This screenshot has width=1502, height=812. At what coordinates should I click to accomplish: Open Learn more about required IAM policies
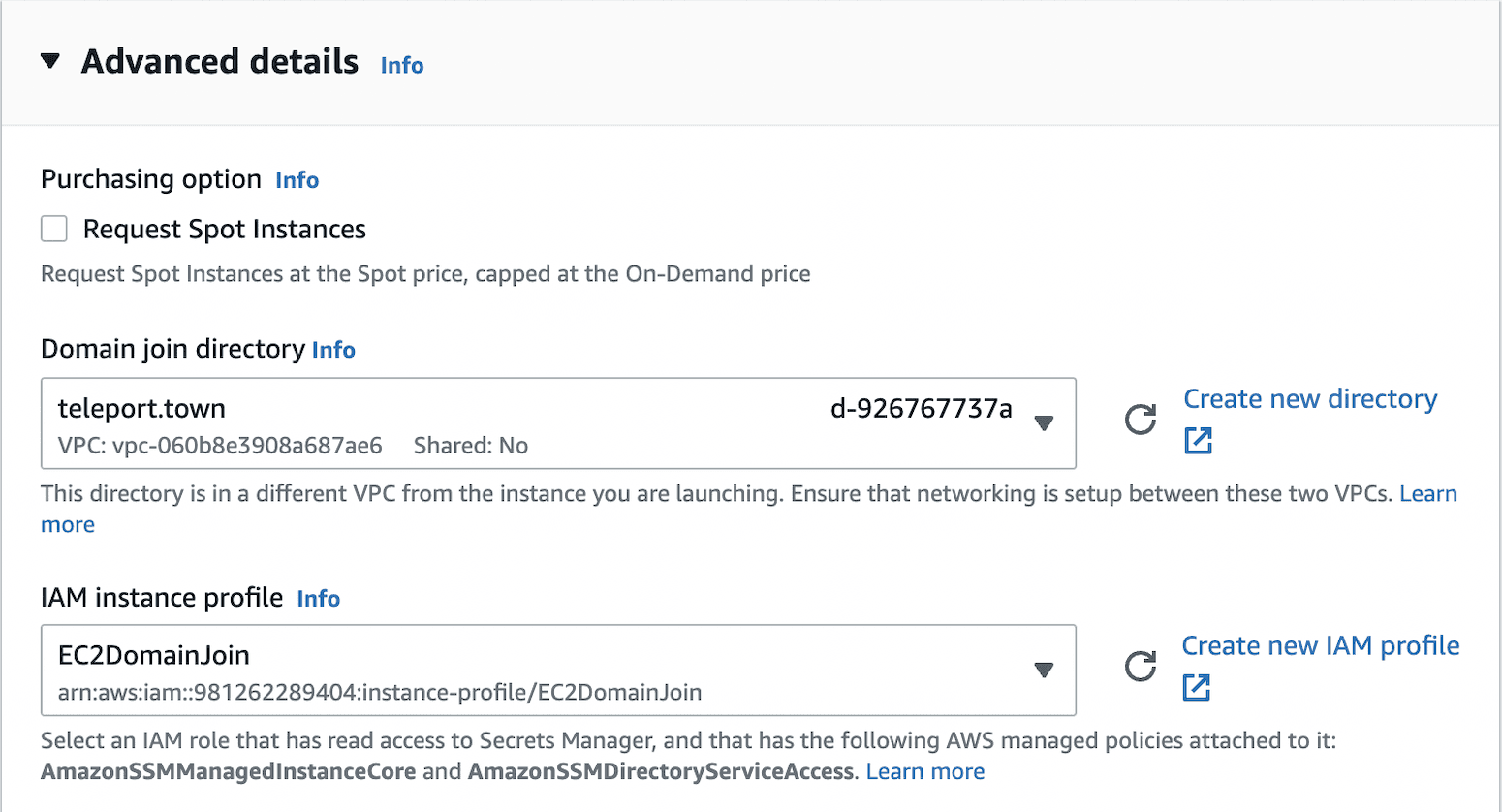924,770
